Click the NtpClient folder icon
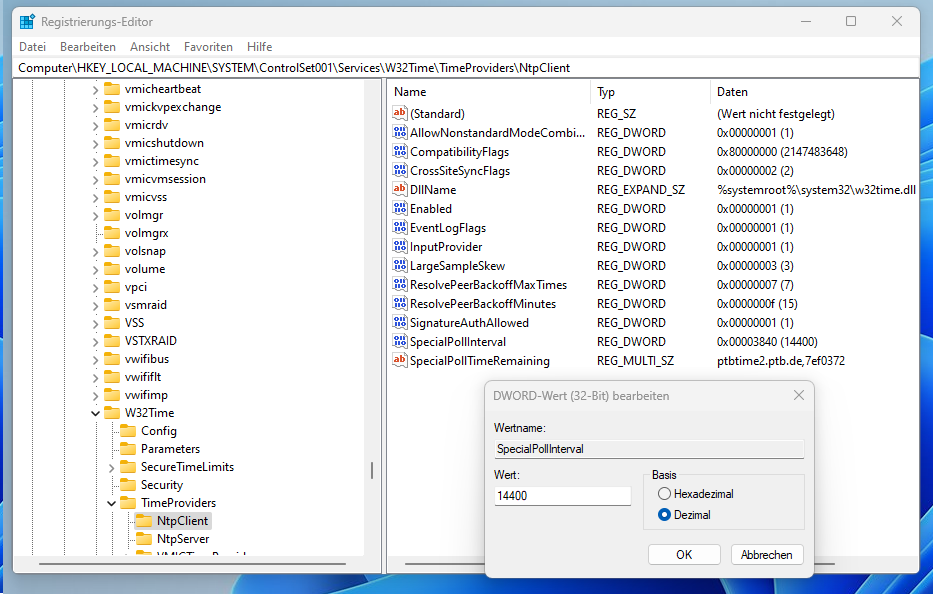The height and width of the screenshot is (594, 933). [144, 521]
